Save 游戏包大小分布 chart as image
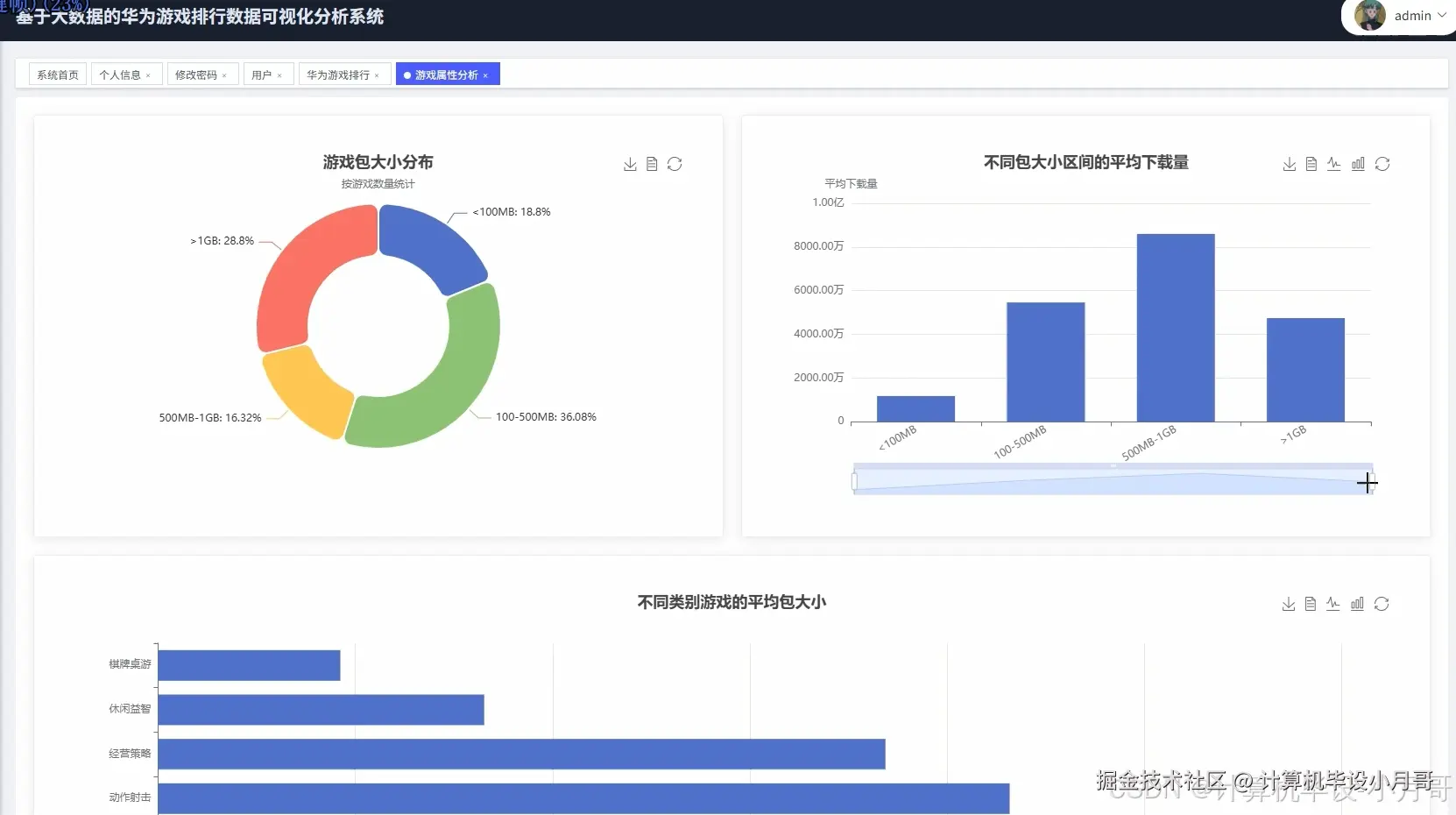This screenshot has width=1456, height=815. (630, 164)
